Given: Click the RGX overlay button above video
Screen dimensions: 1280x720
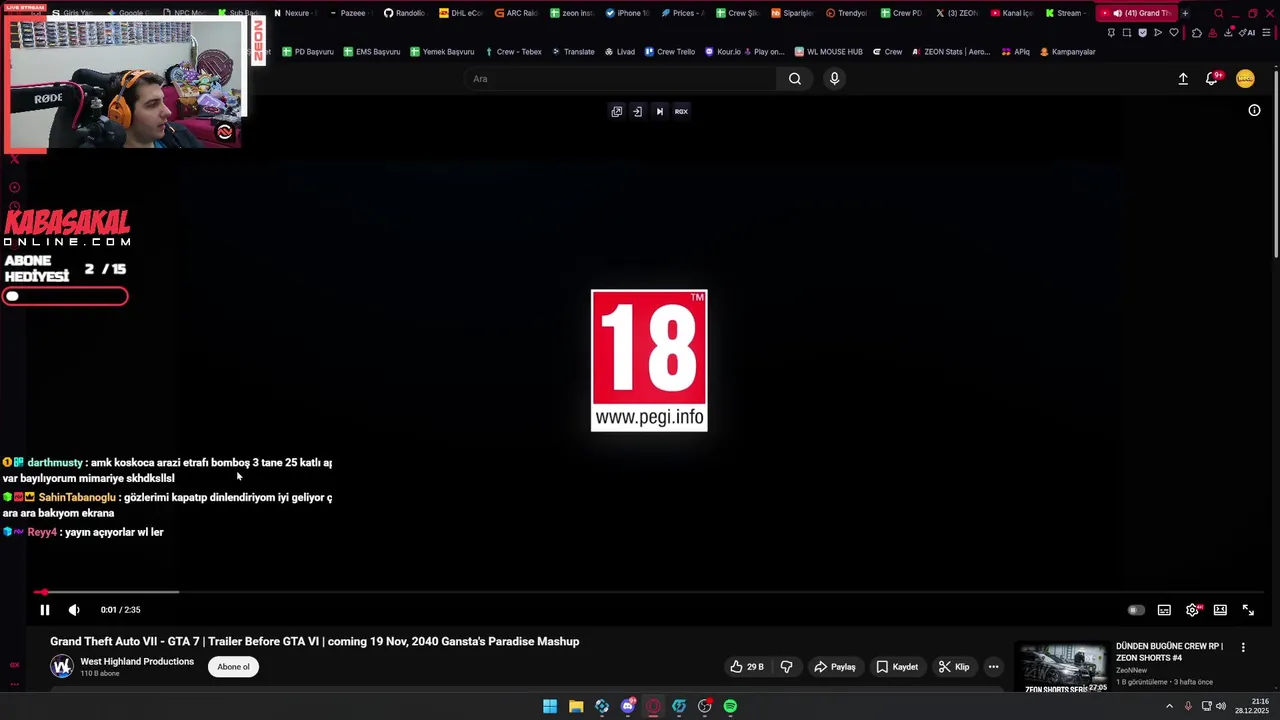Looking at the screenshot, I should click(x=681, y=111).
